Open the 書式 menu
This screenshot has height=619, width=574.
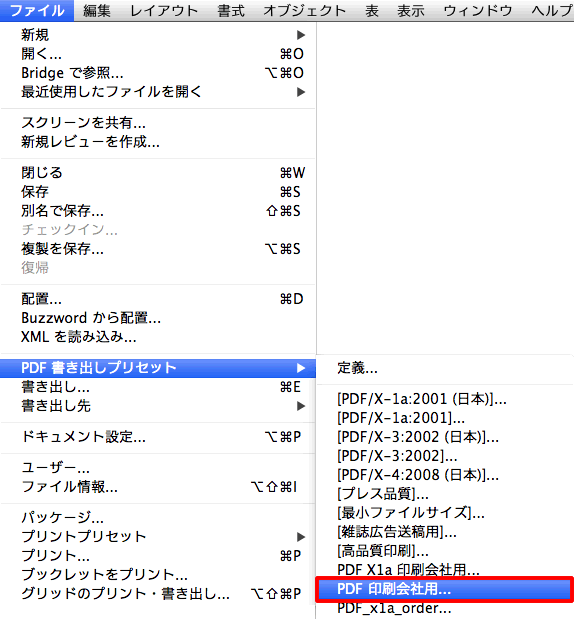[x=231, y=11]
